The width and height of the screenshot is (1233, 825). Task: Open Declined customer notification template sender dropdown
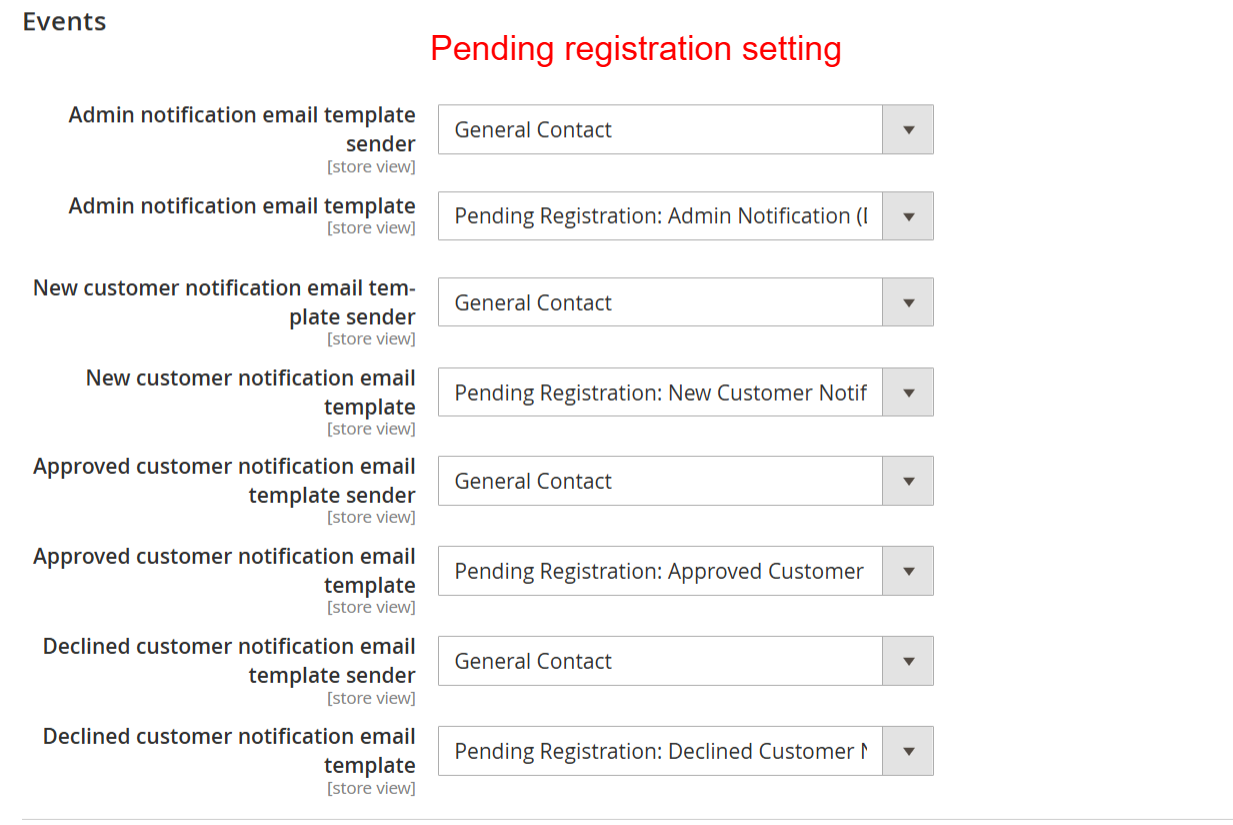[x=685, y=661]
